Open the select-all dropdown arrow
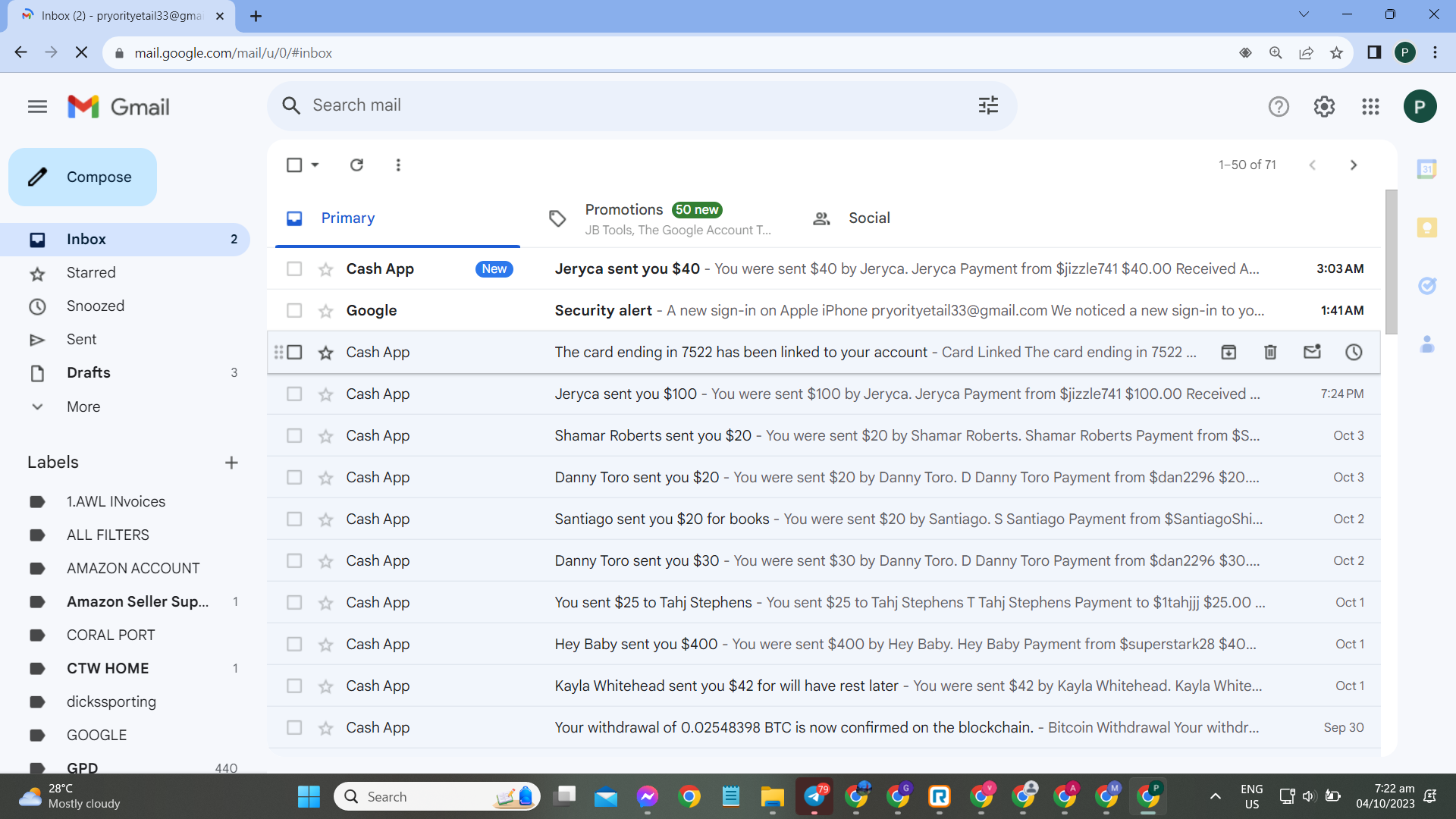 [315, 165]
